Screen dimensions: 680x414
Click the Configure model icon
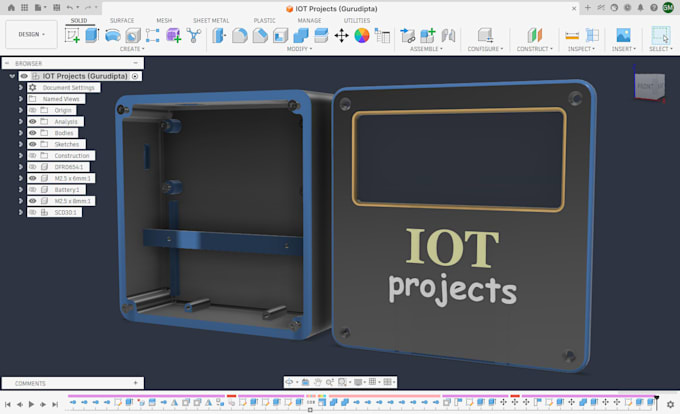pos(485,35)
